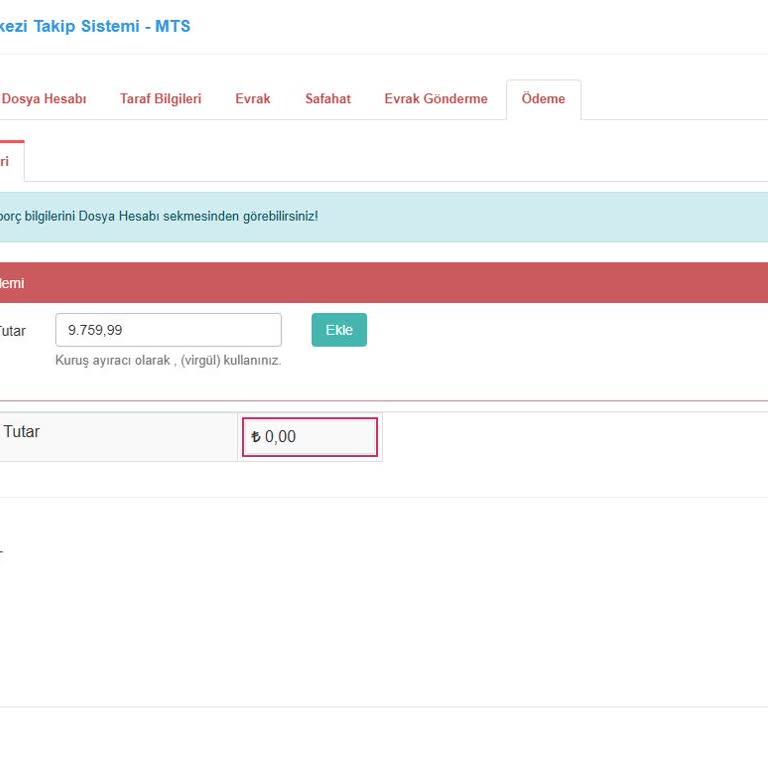
Task: Switch to the Taraf Bilgileri tab
Action: [160, 99]
